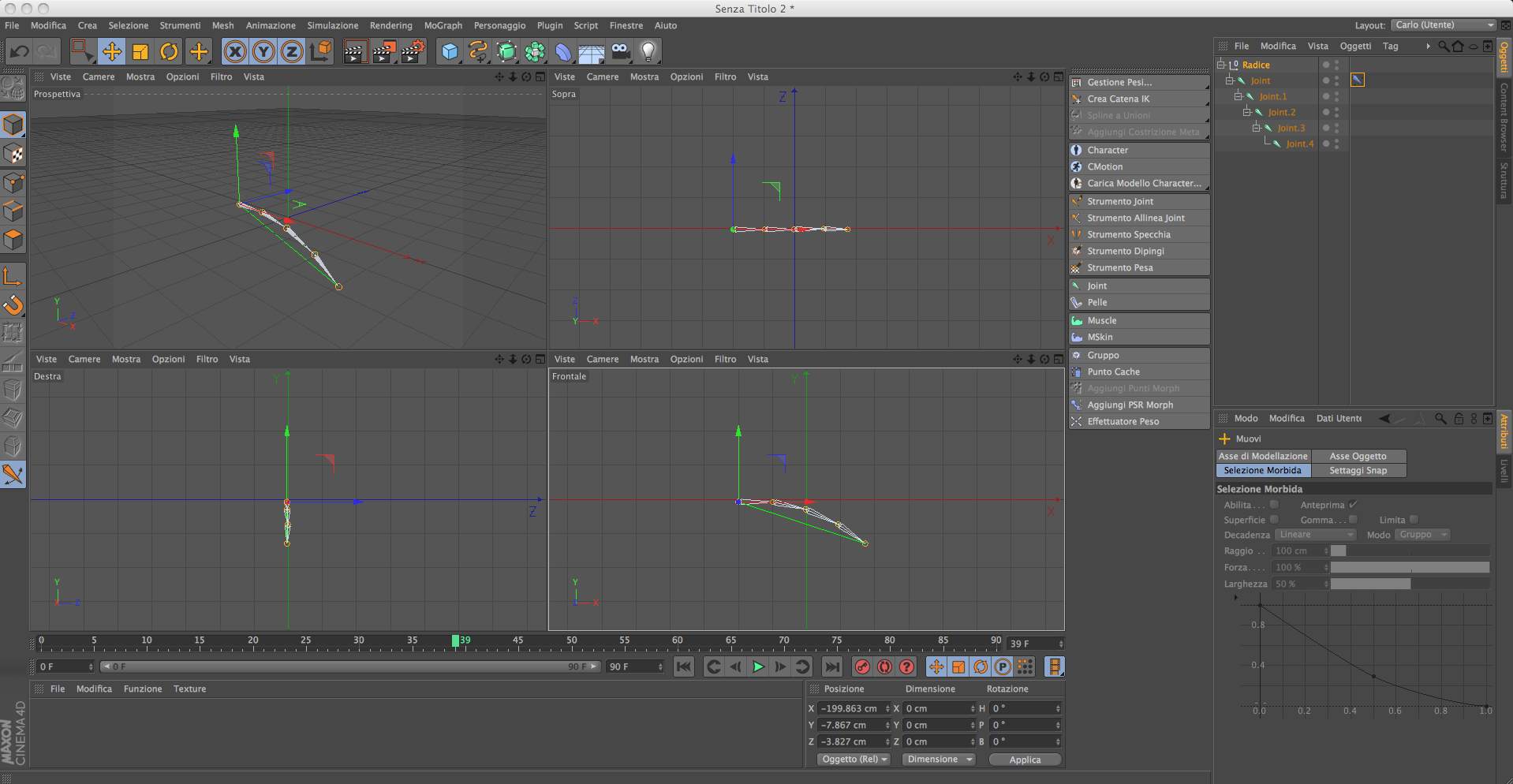Select the Move tool in the top toolbar
Screen dimensions: 1513x784
point(111,52)
